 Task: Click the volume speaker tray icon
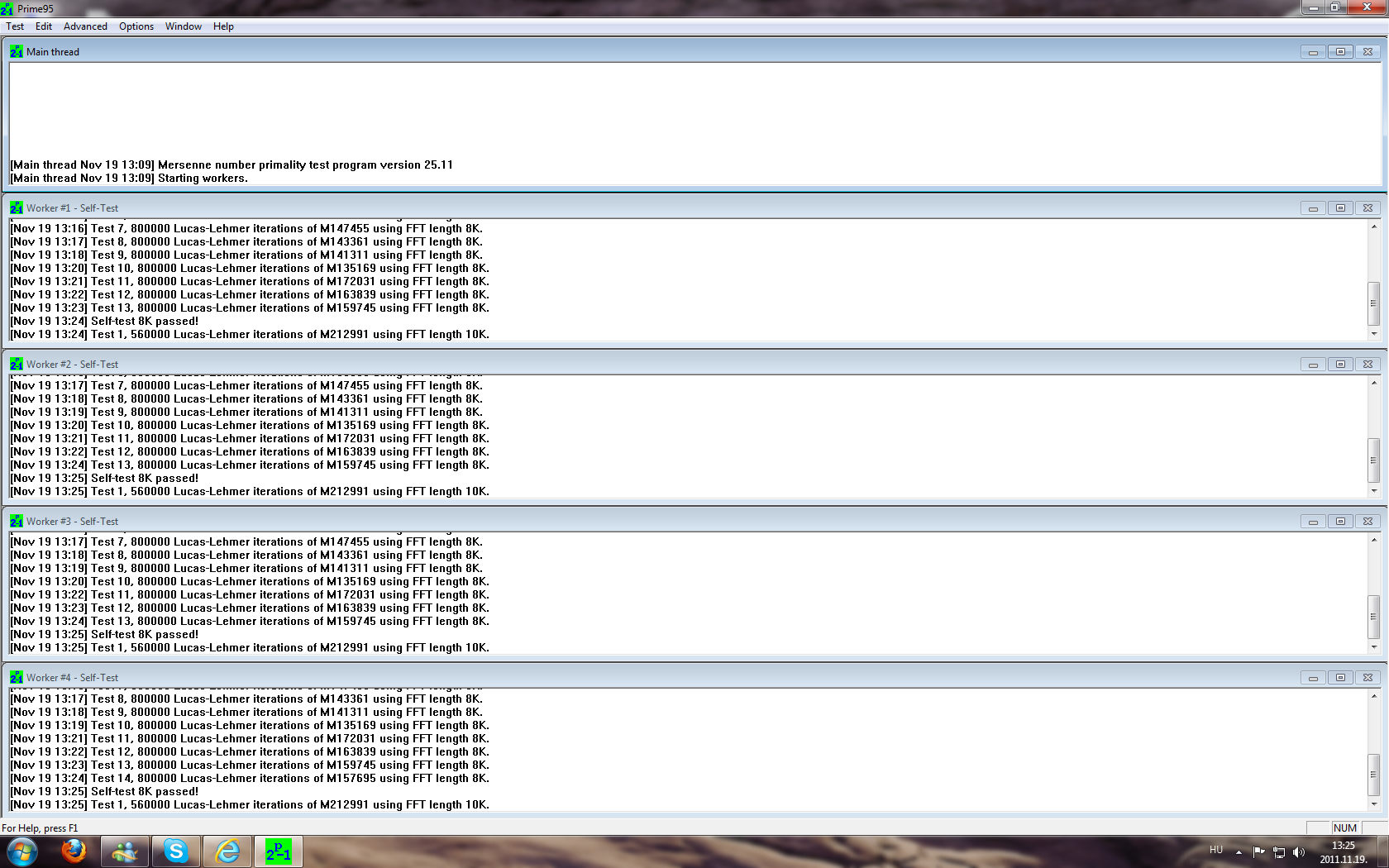[x=1299, y=851]
